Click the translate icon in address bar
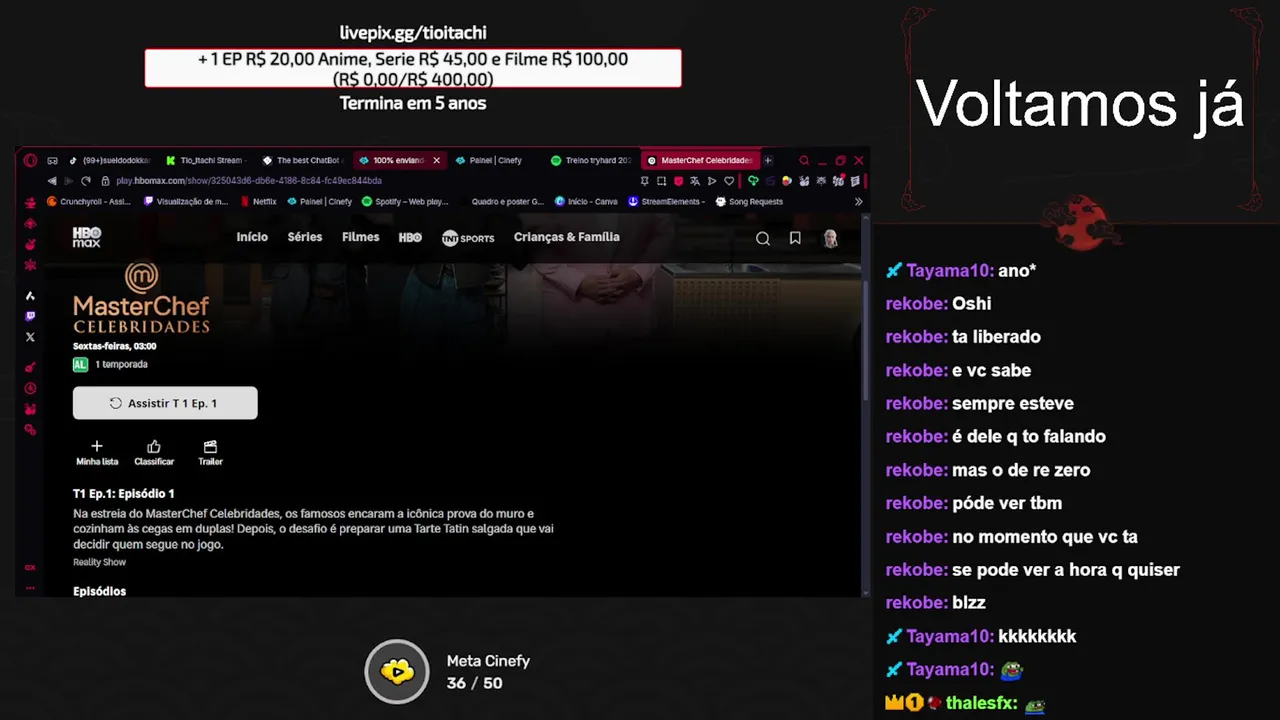1280x720 pixels. [x=695, y=181]
